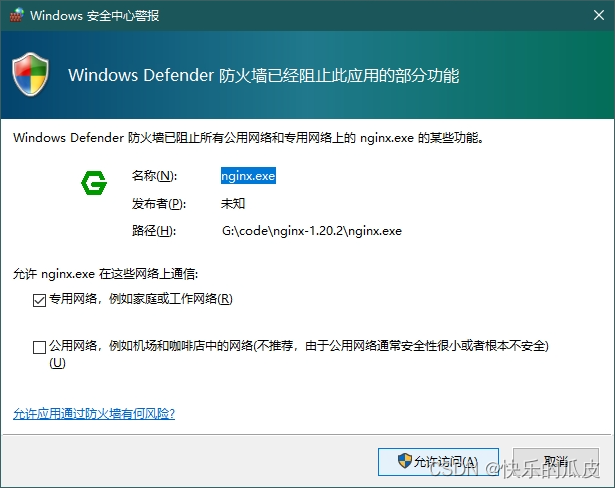615x488 pixels.
Task: Click the Windows Defender shield icon
Action: (x=31, y=75)
